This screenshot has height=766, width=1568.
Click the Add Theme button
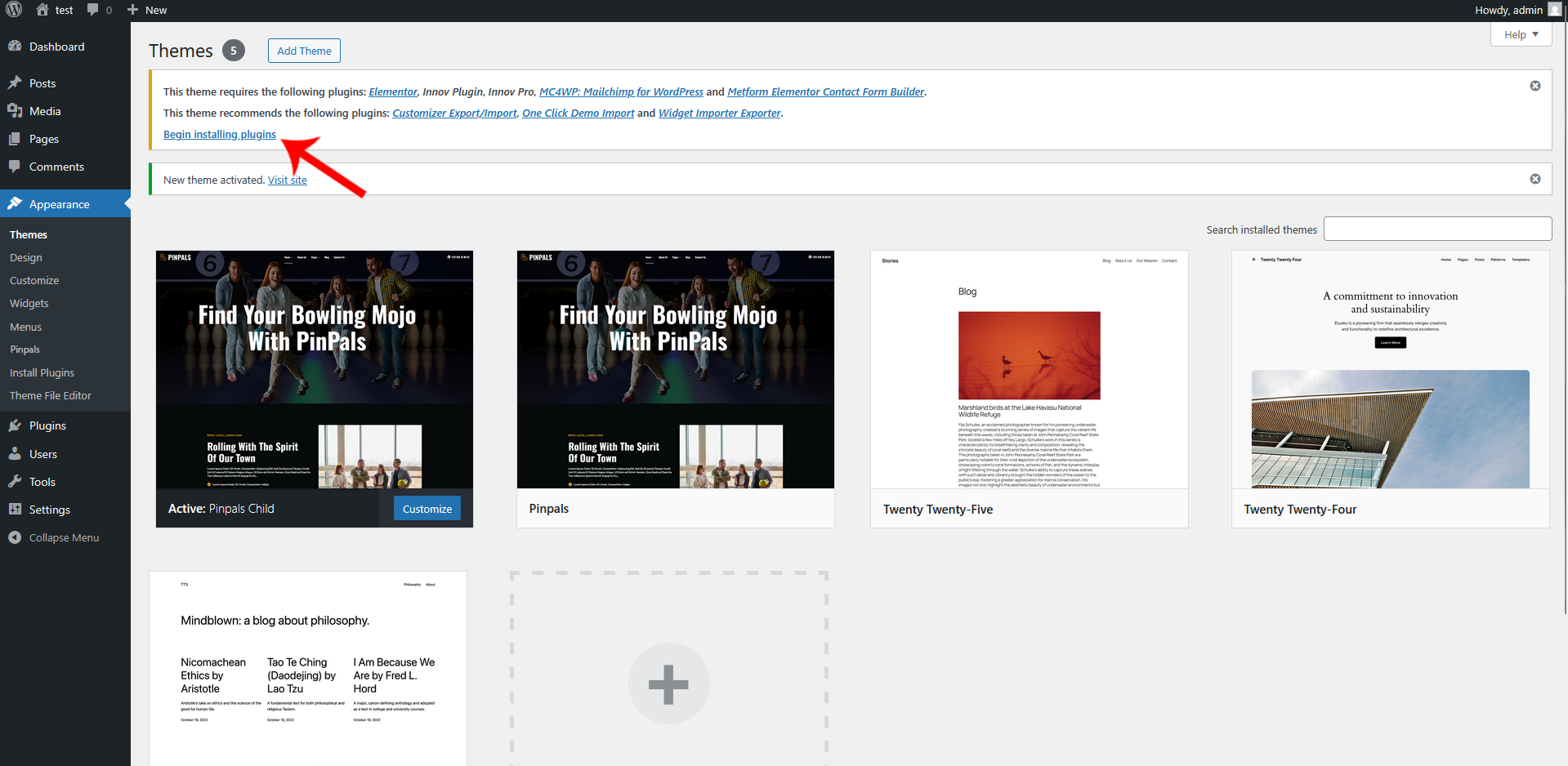click(x=304, y=51)
